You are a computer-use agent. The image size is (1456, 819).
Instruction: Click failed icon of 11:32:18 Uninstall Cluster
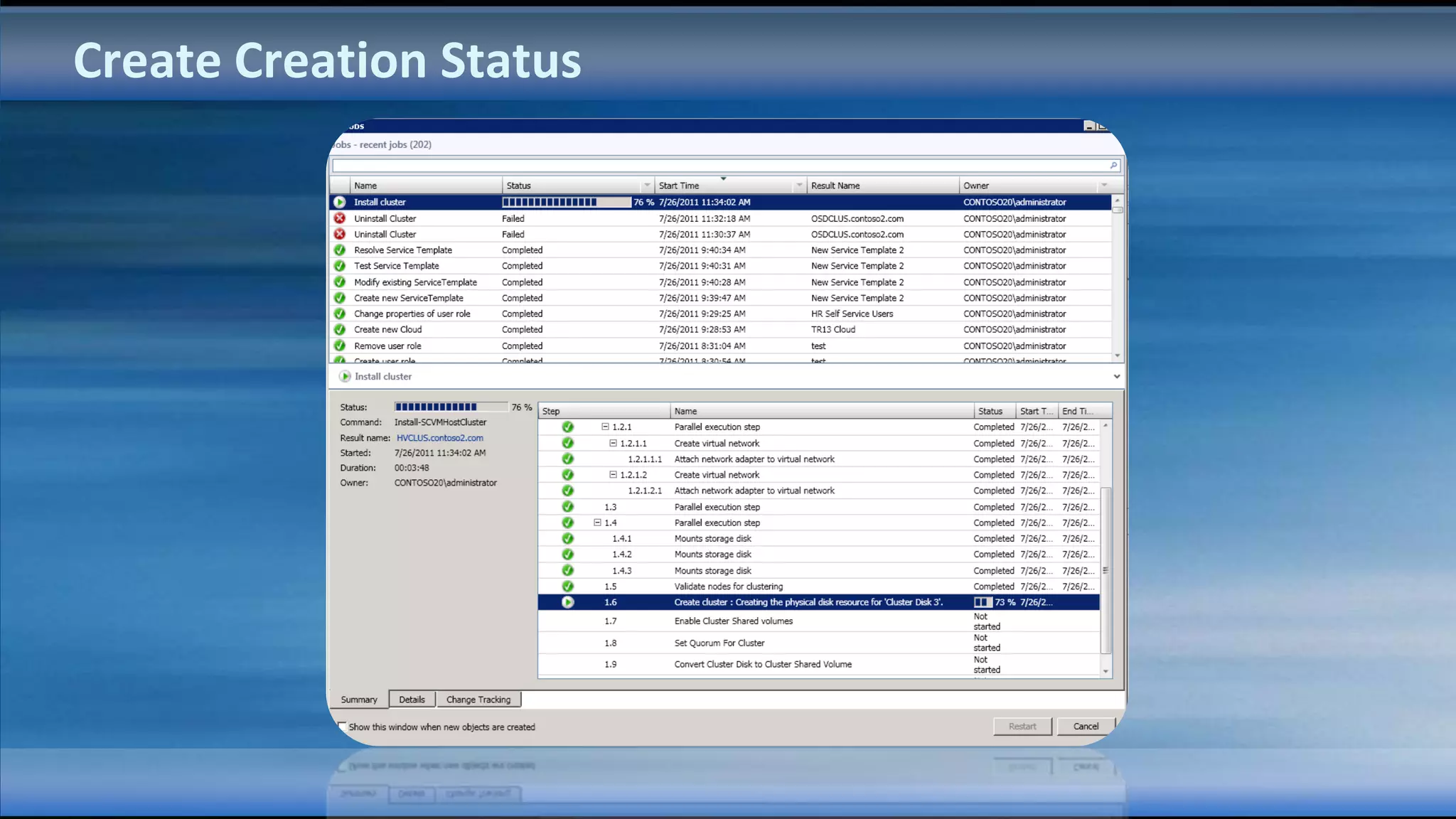coord(340,218)
